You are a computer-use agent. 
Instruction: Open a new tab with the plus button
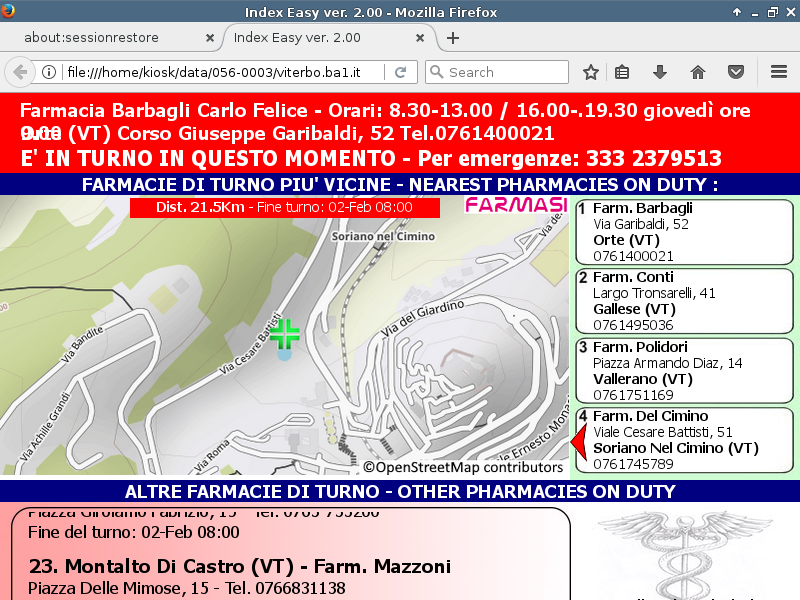[x=453, y=38]
